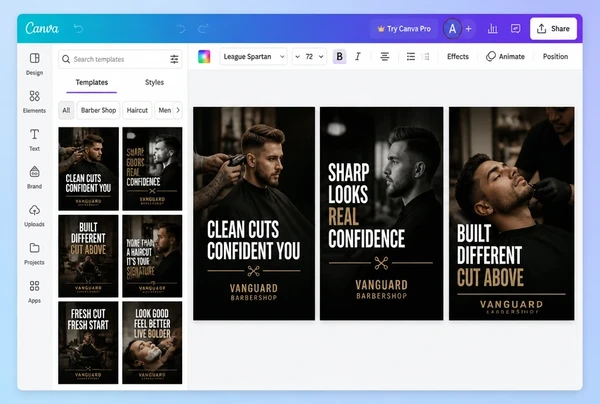
Task: Select the Text tool in sidebar
Action: coord(34,140)
